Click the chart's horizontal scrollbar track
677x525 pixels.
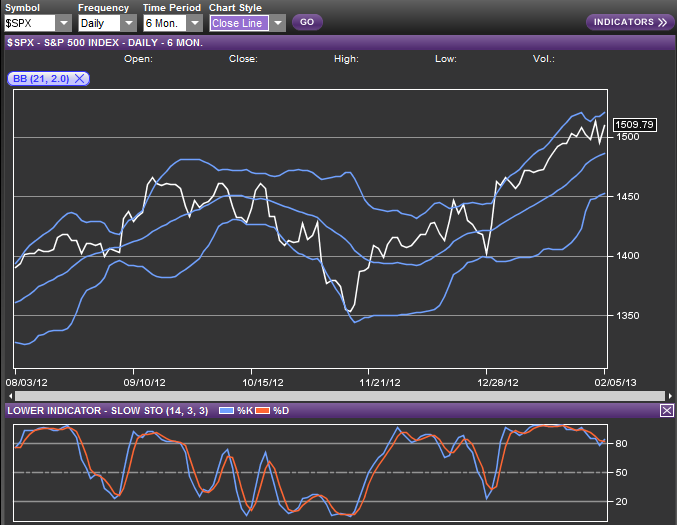point(338,395)
